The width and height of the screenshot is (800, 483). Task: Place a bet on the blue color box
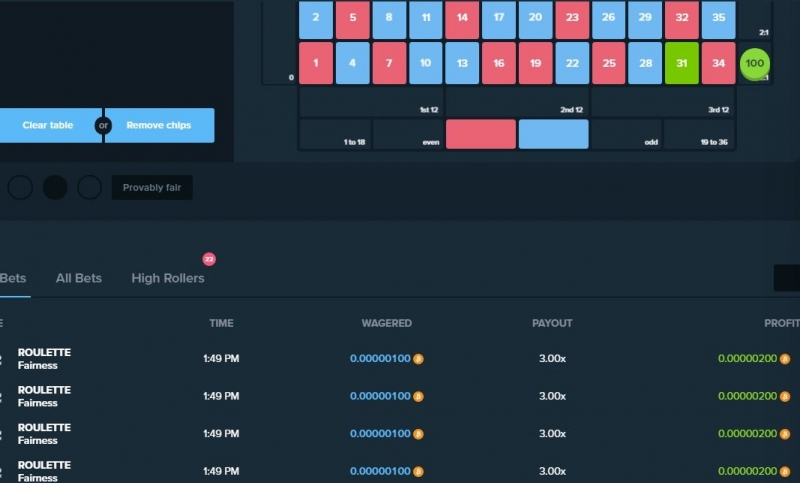coord(554,134)
